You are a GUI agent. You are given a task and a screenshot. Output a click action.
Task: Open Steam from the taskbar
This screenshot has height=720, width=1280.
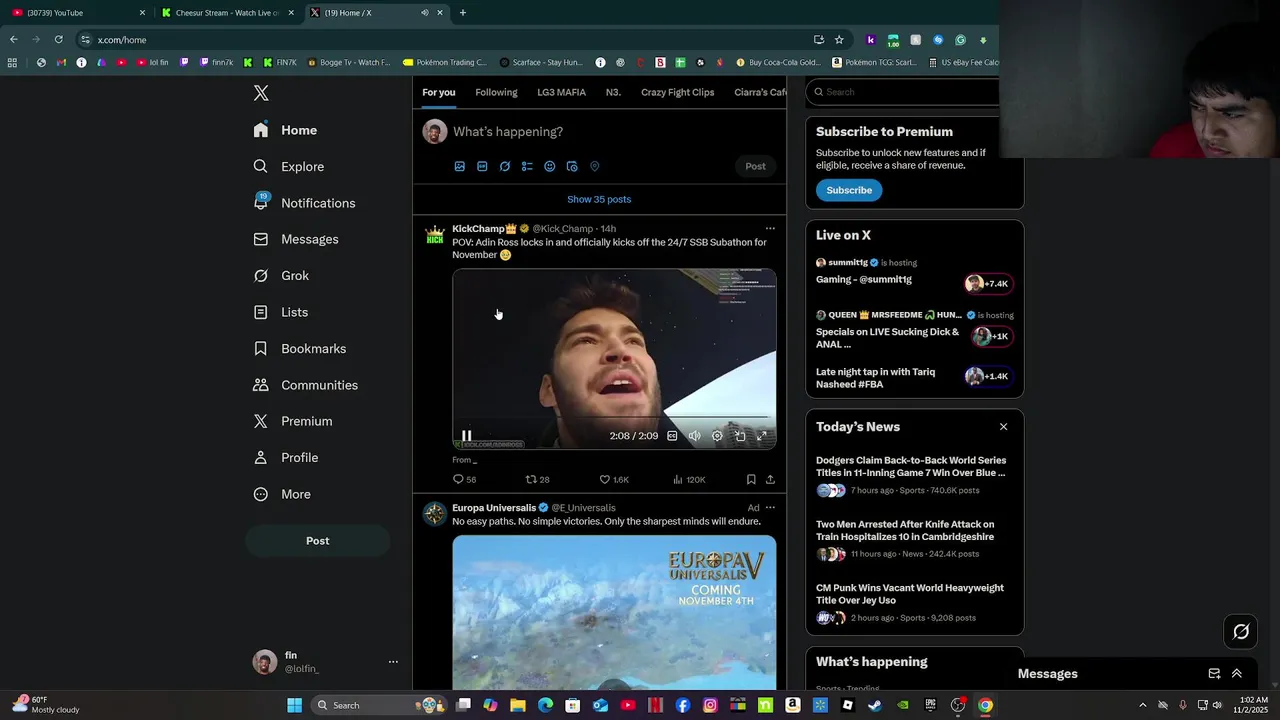coord(875,705)
